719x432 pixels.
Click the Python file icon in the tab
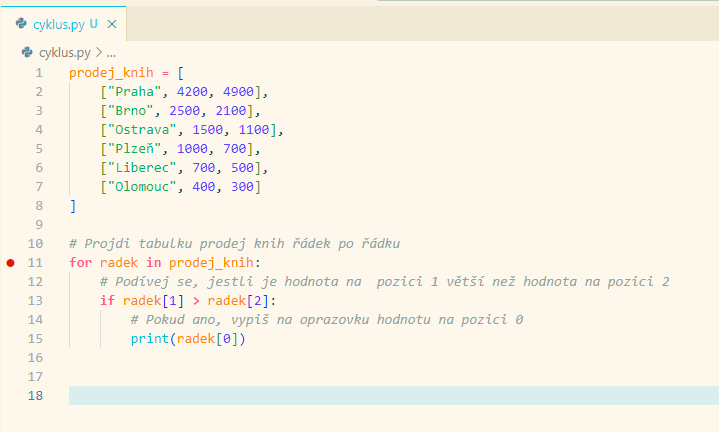pos(21,23)
